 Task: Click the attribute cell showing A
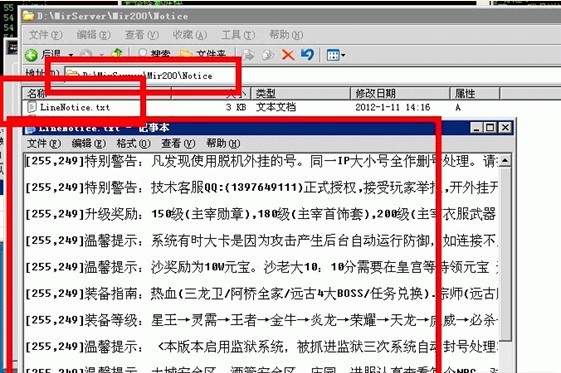click(458, 107)
